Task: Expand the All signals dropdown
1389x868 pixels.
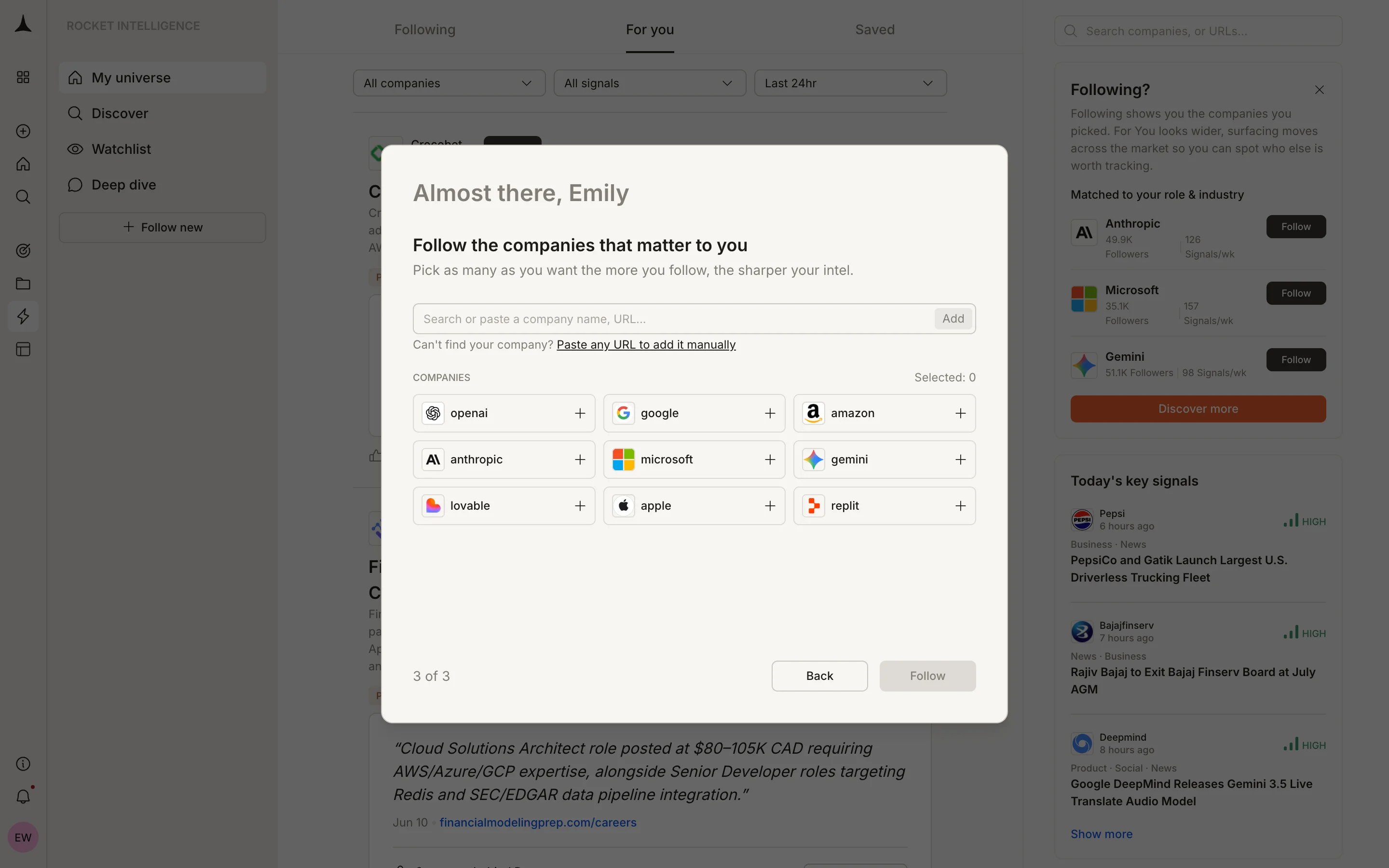Action: click(x=649, y=83)
